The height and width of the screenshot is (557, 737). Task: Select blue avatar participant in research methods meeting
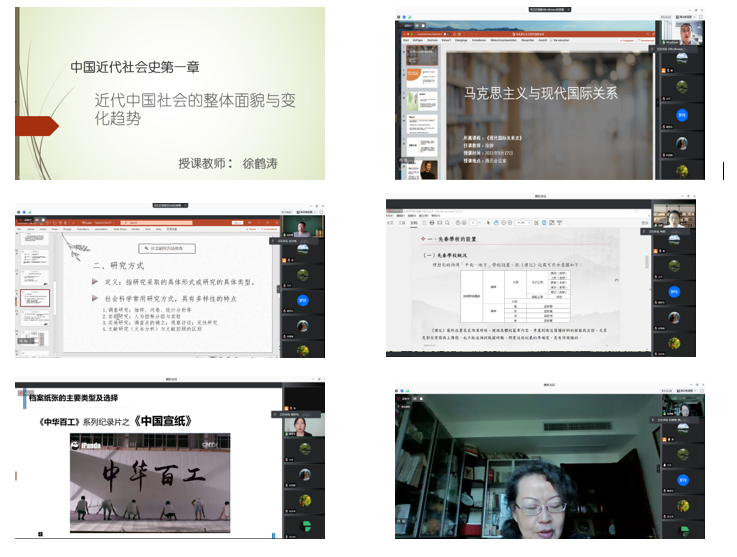coord(302,299)
